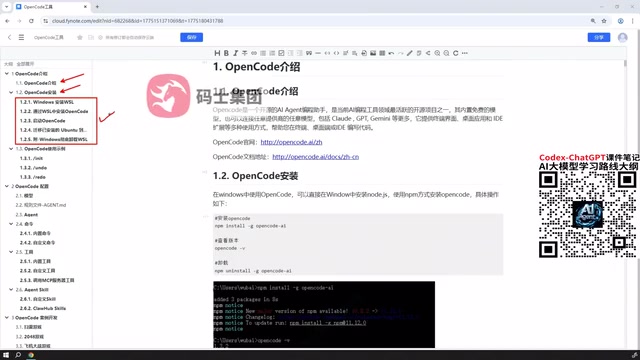Click the blue 分享 share button

click(x=599, y=37)
